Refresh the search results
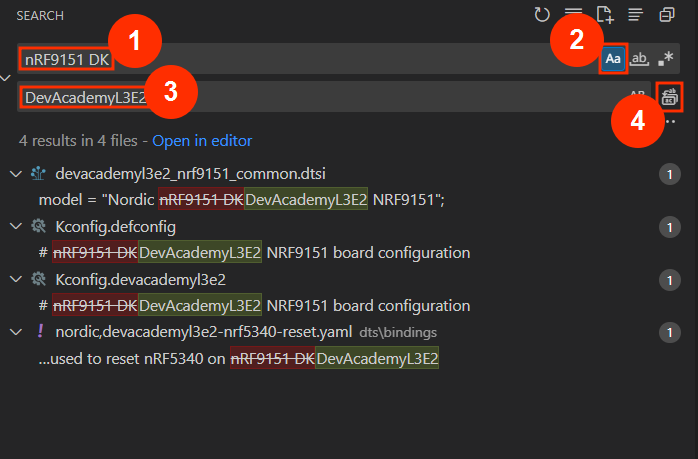This screenshot has width=698, height=459. point(542,15)
